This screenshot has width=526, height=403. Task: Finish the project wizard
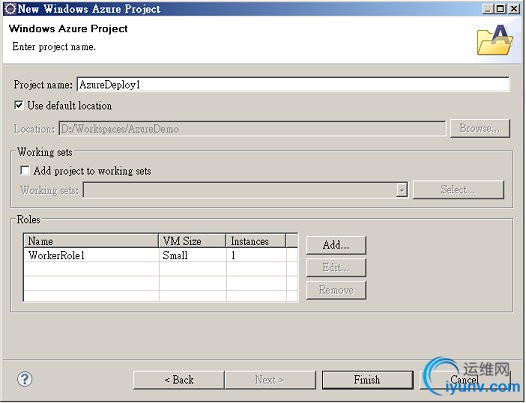367,380
